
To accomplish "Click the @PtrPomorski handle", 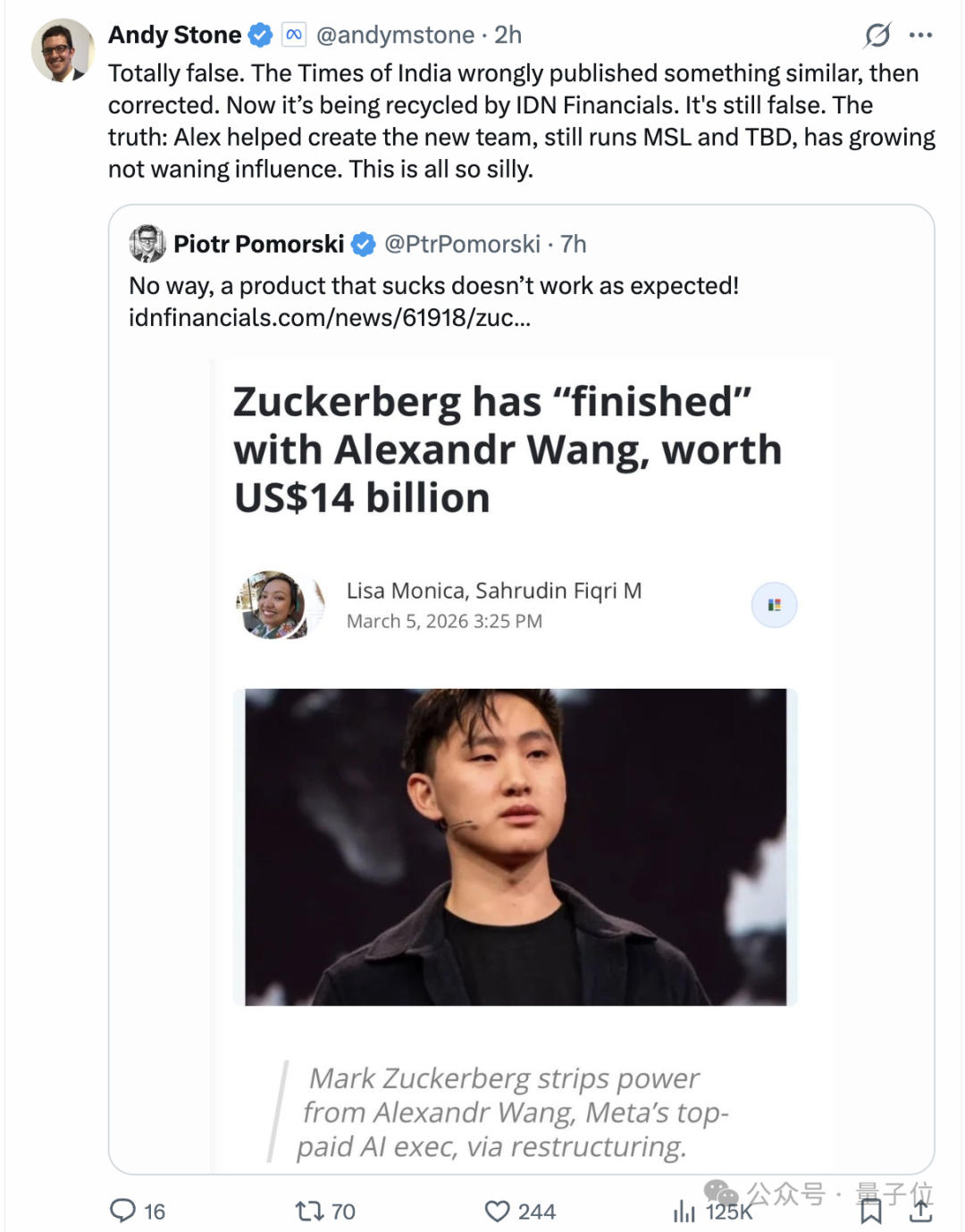I will [x=462, y=244].
